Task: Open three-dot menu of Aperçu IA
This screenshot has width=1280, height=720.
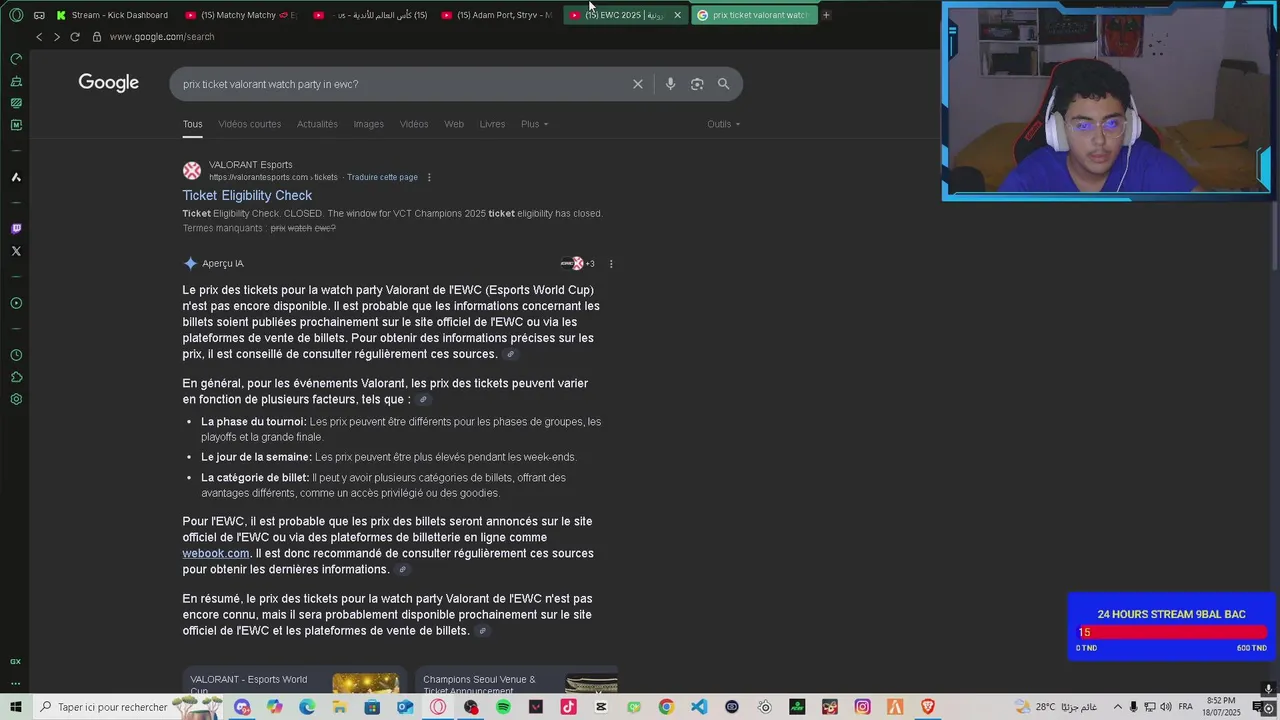Action: [x=611, y=264]
